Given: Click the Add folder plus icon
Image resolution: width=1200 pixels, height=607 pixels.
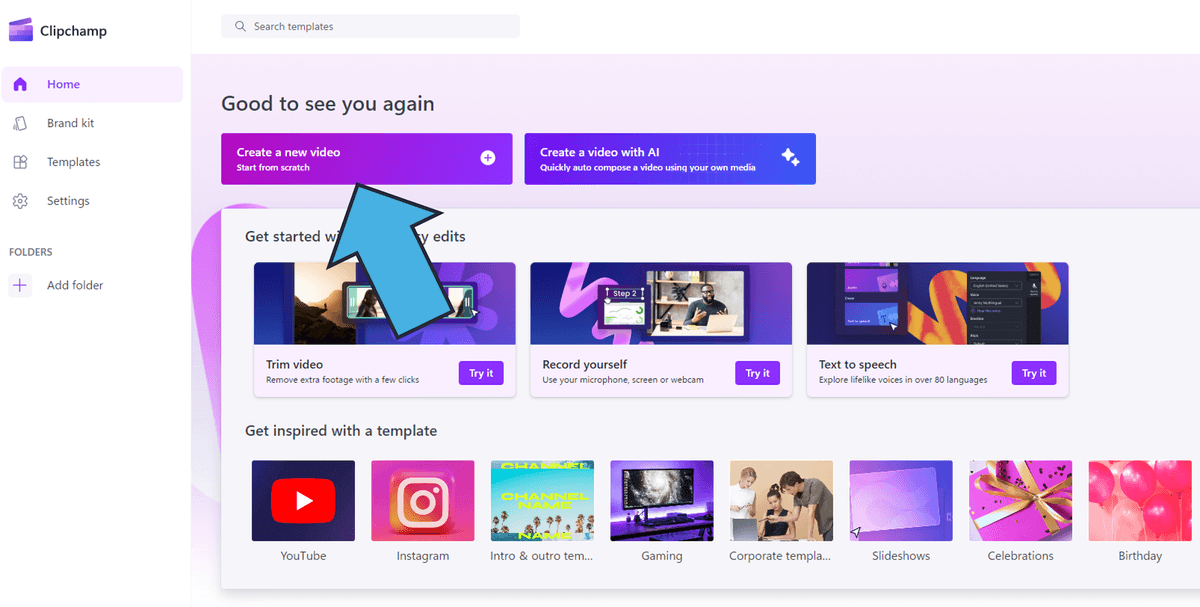Looking at the screenshot, I should 20,285.
